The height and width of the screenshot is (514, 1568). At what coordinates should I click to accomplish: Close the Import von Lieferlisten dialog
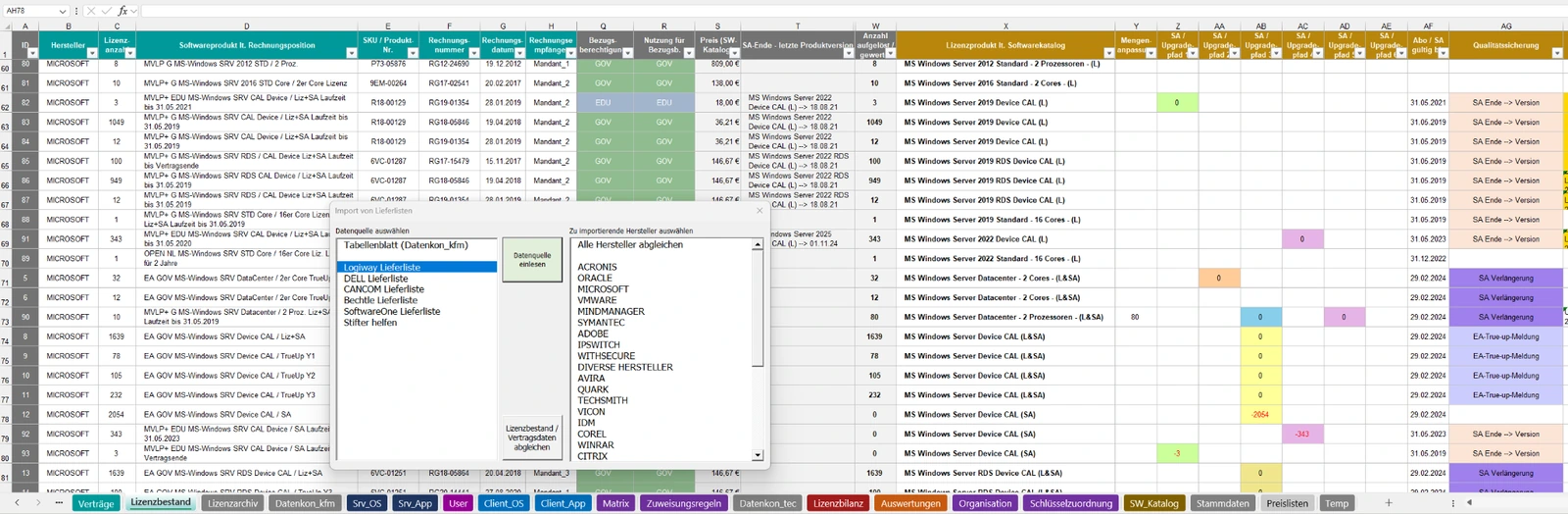click(759, 211)
